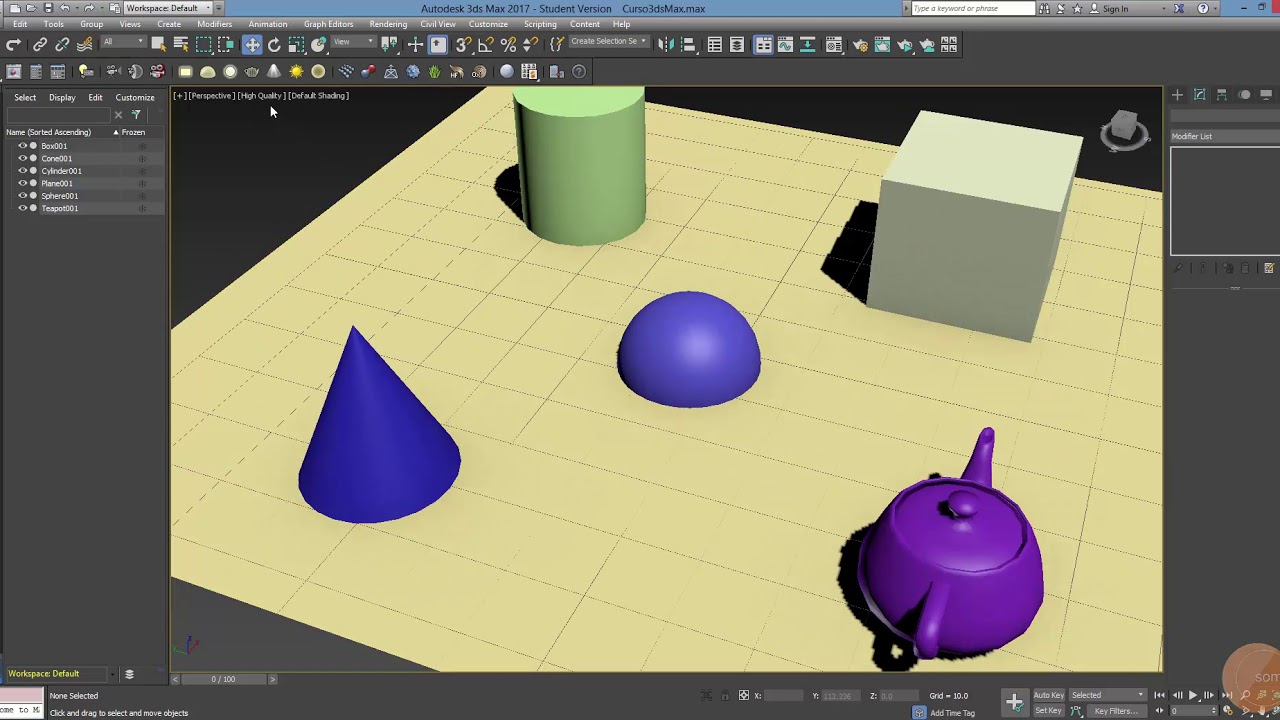Hide Cylinder001 with its eye icon
1280x720 pixels.
click(x=22, y=171)
